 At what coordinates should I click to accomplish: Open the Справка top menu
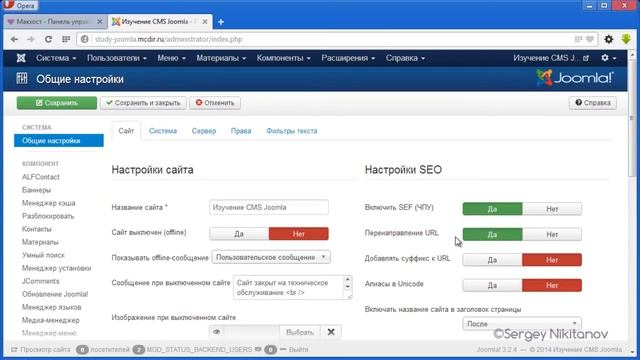click(405, 58)
